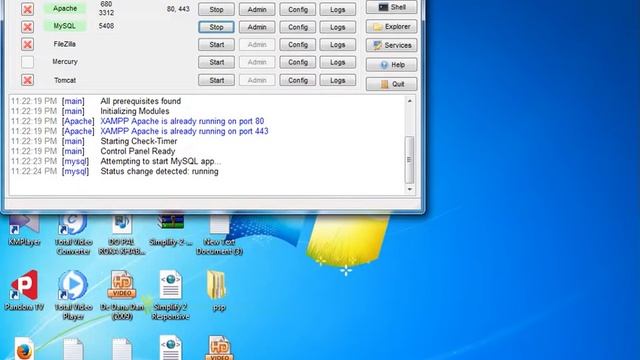Click the Mercury module label
Screen dimensions: 640x360
pyautogui.click(x=64, y=61)
